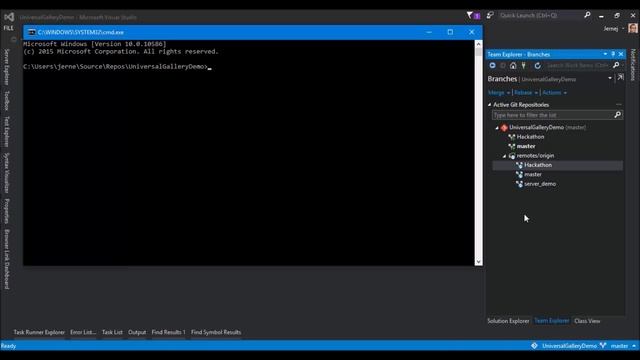
Task: Open the Notifications side tab
Action: 633,64
